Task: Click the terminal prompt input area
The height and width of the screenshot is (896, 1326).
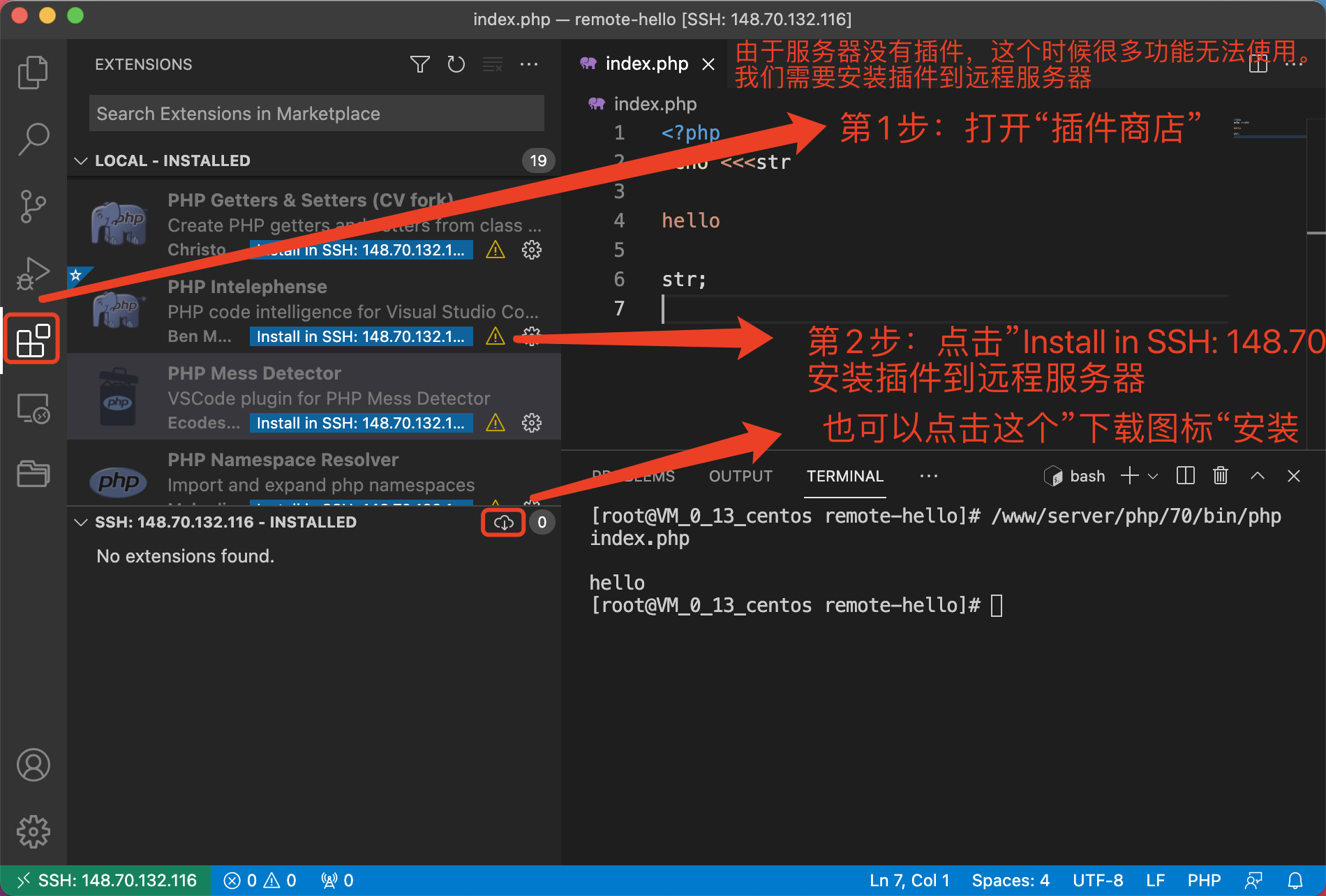Action: (x=996, y=605)
